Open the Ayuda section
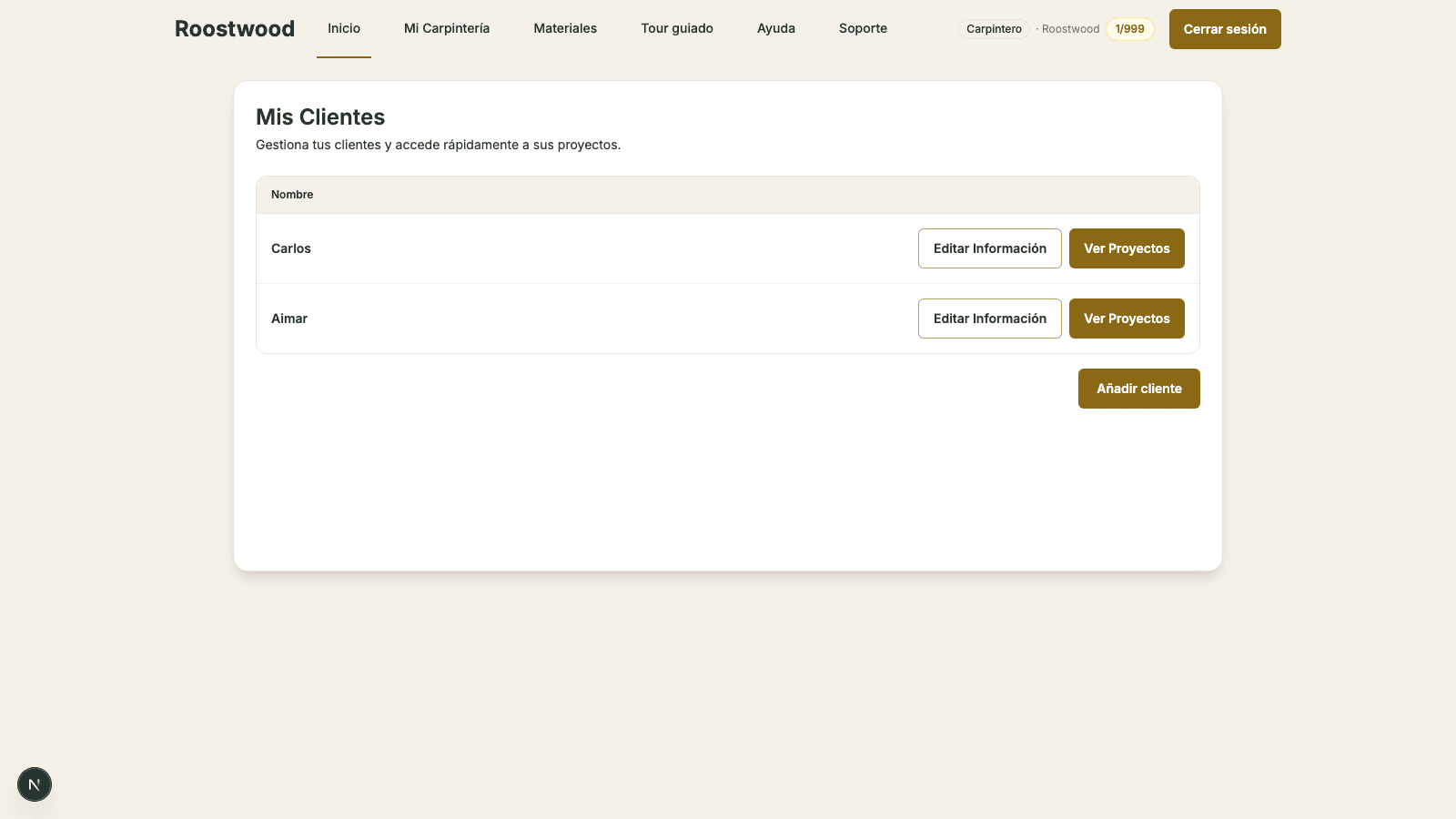Image resolution: width=1456 pixels, height=819 pixels. coord(776,28)
